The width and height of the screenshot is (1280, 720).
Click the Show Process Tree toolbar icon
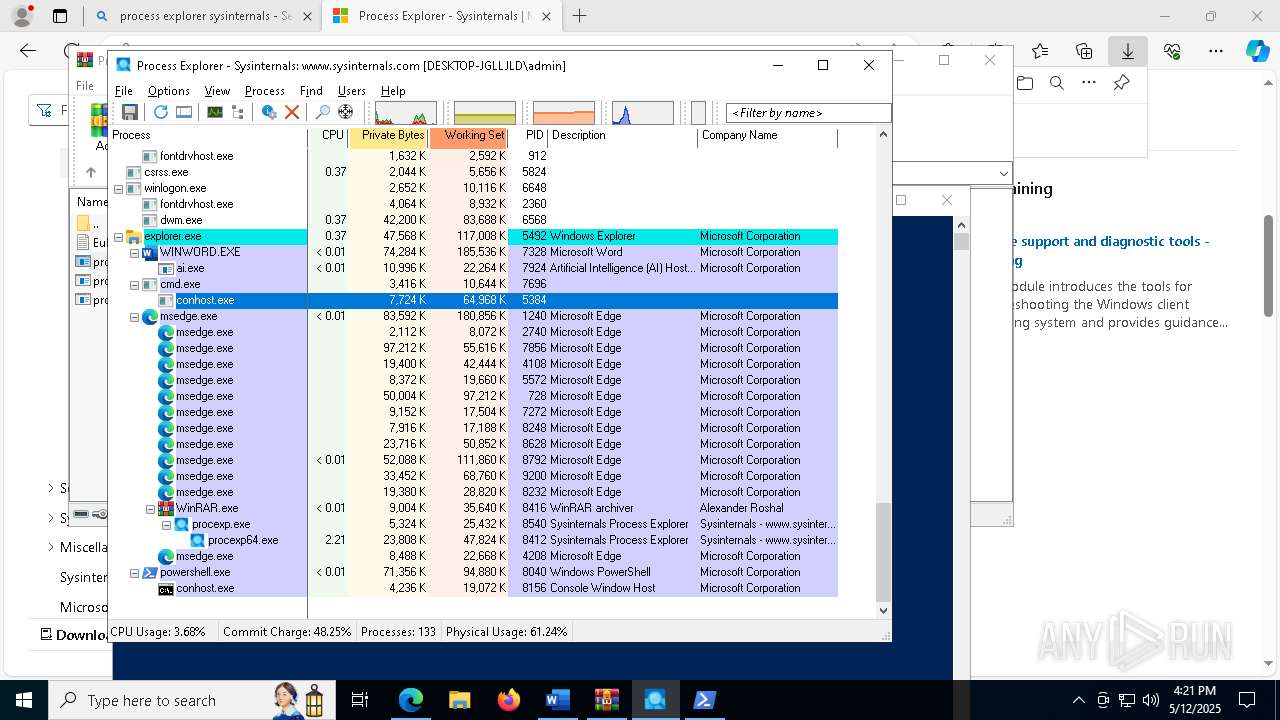(238, 112)
